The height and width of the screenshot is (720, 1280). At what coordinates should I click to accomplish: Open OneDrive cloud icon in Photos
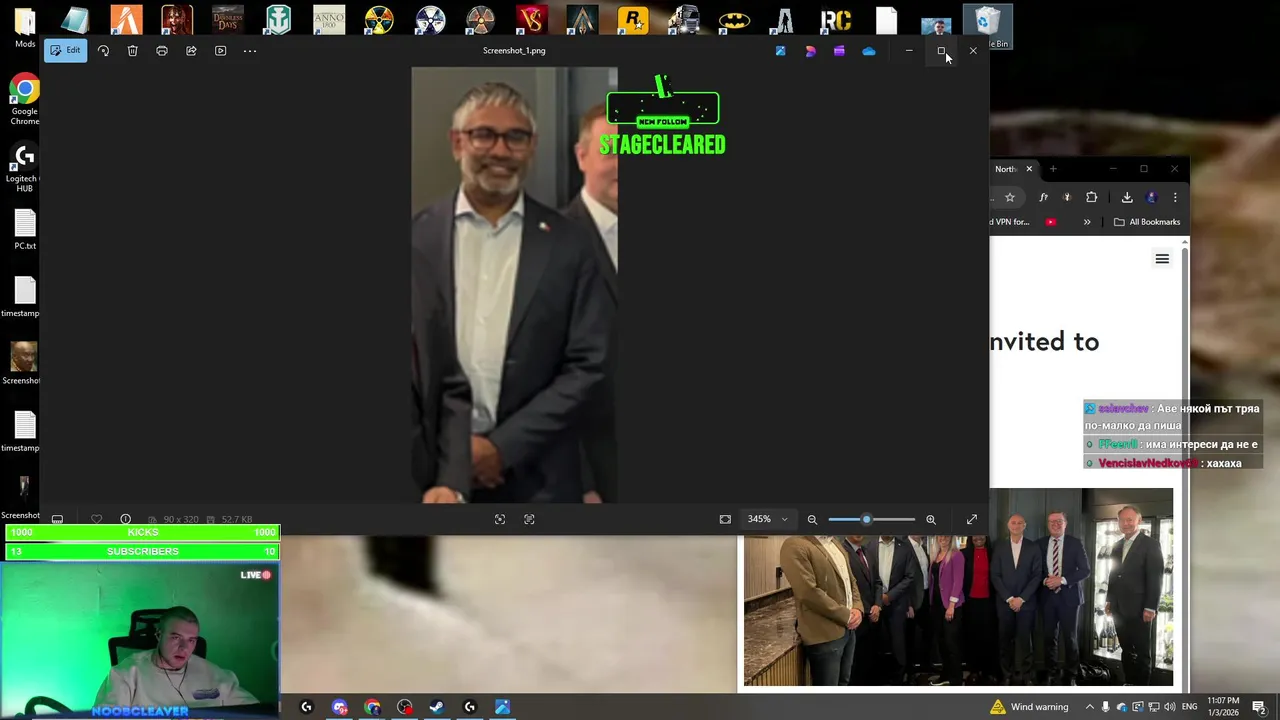pos(869,51)
